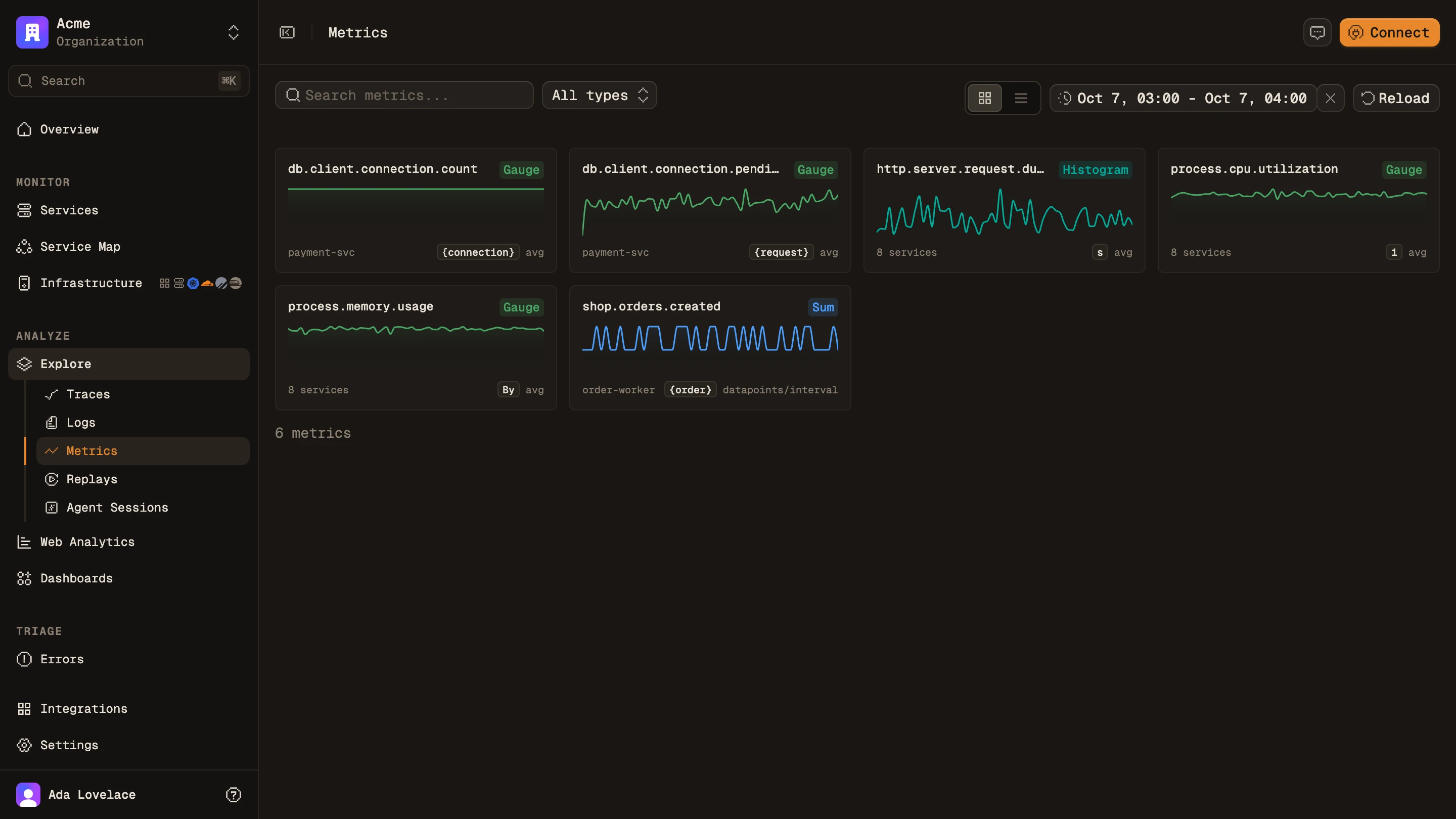1456x819 pixels.
Task: Collapse the Explore section
Action: pyautogui.click(x=129, y=364)
